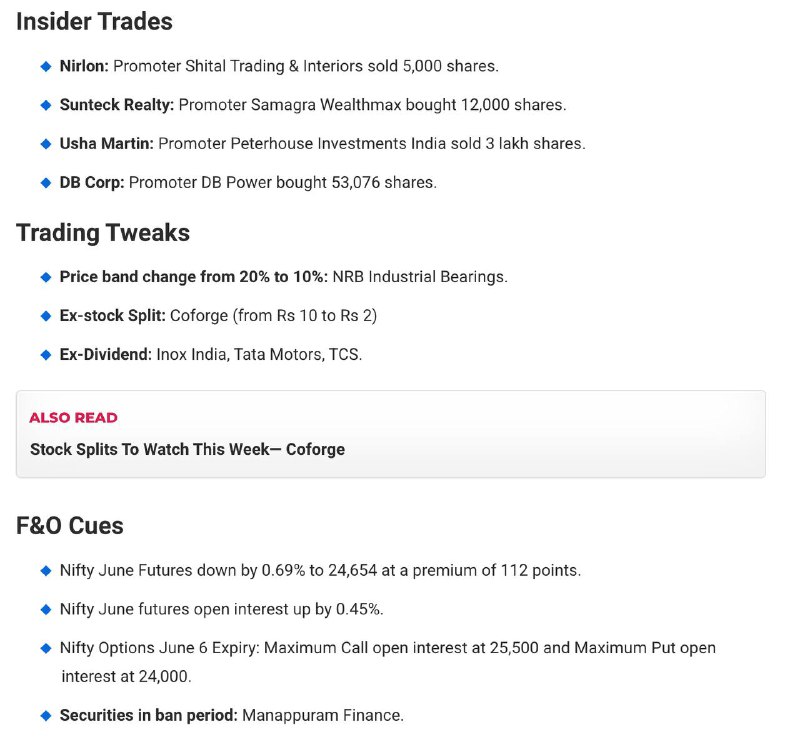Click the diamond bullet before Securities in ban period

pos(46,716)
